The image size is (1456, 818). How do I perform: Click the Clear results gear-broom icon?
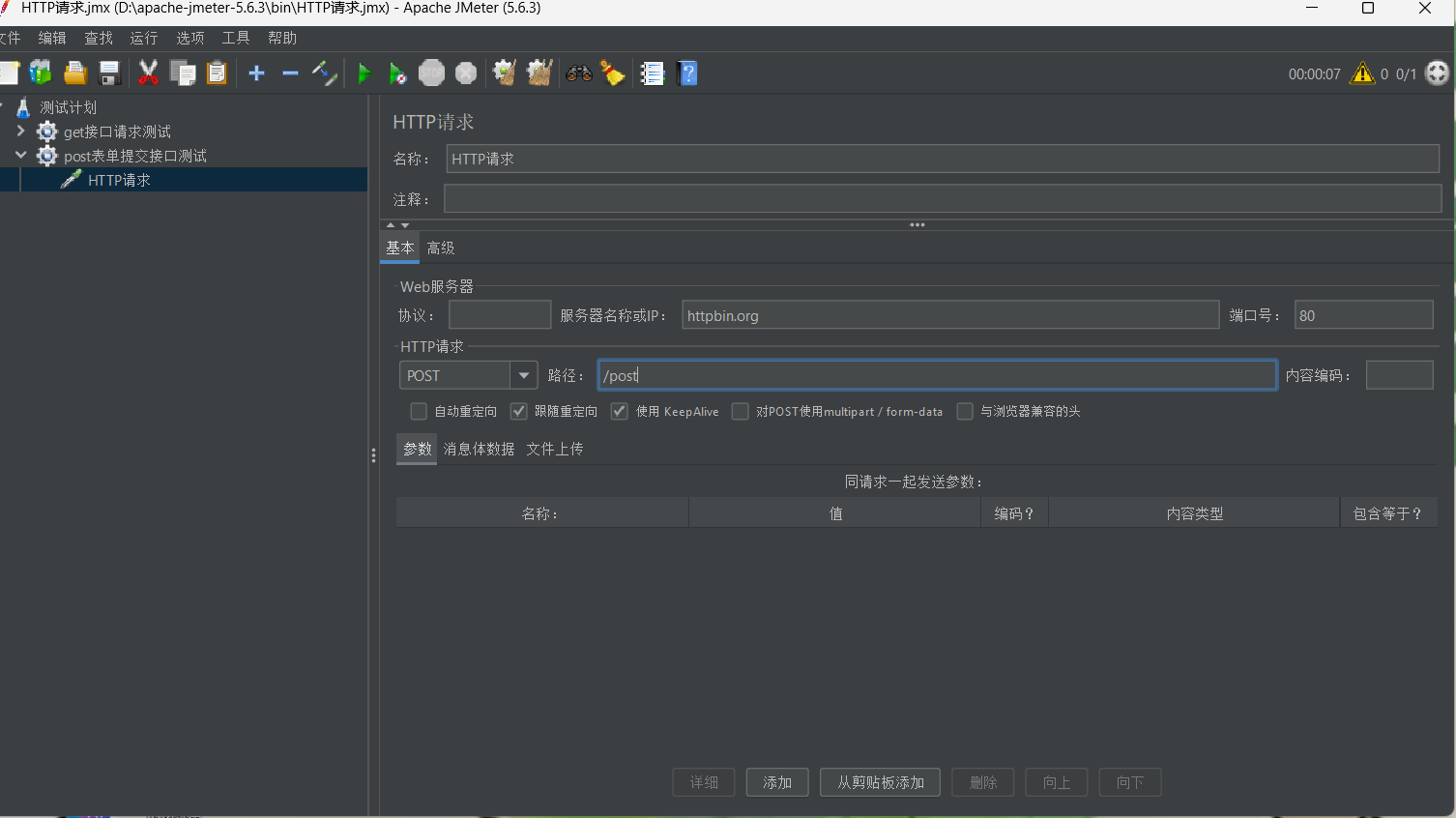tap(504, 73)
